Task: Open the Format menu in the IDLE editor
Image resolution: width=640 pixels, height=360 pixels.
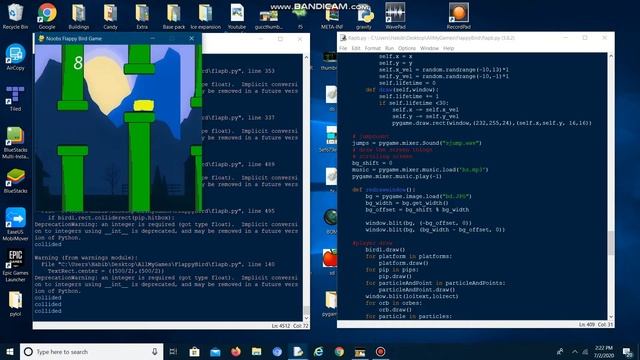Action: pyautogui.click(x=372, y=48)
